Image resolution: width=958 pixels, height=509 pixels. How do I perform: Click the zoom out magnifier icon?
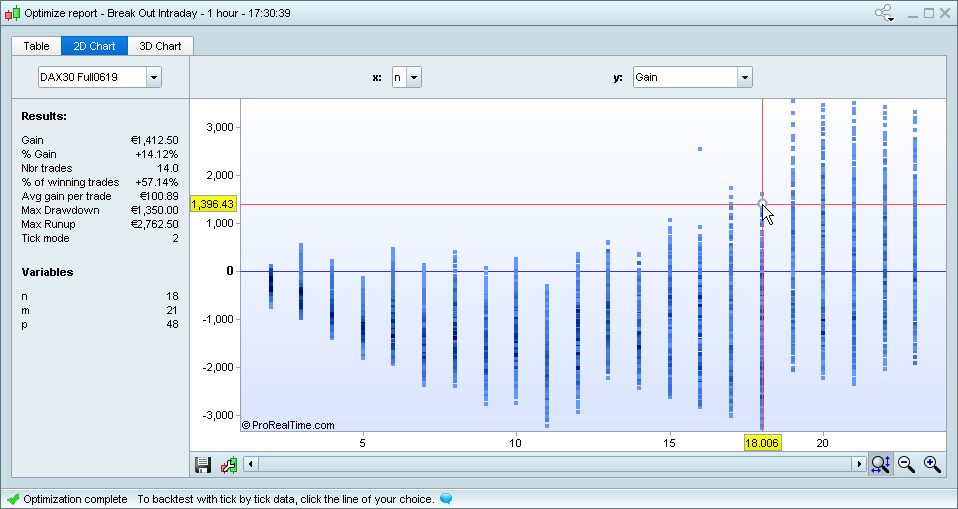[906, 464]
